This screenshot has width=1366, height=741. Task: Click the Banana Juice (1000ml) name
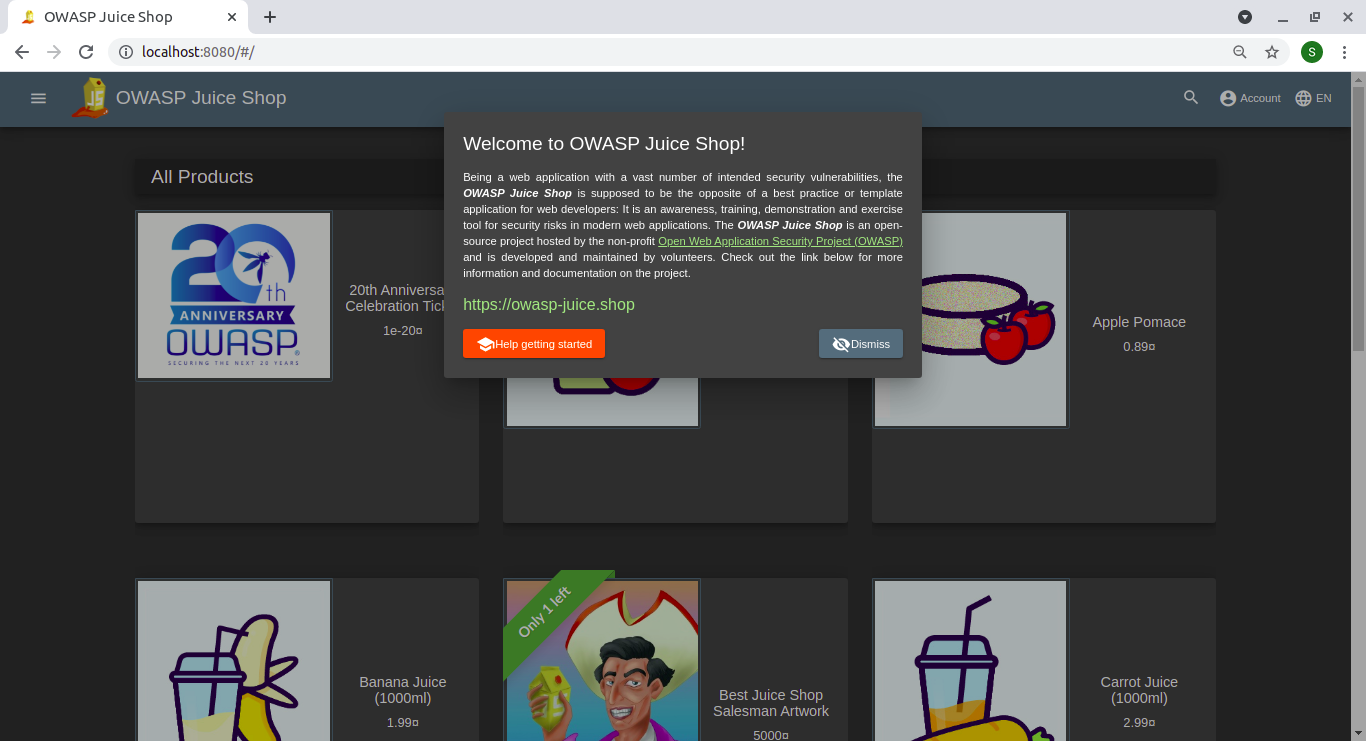click(403, 690)
